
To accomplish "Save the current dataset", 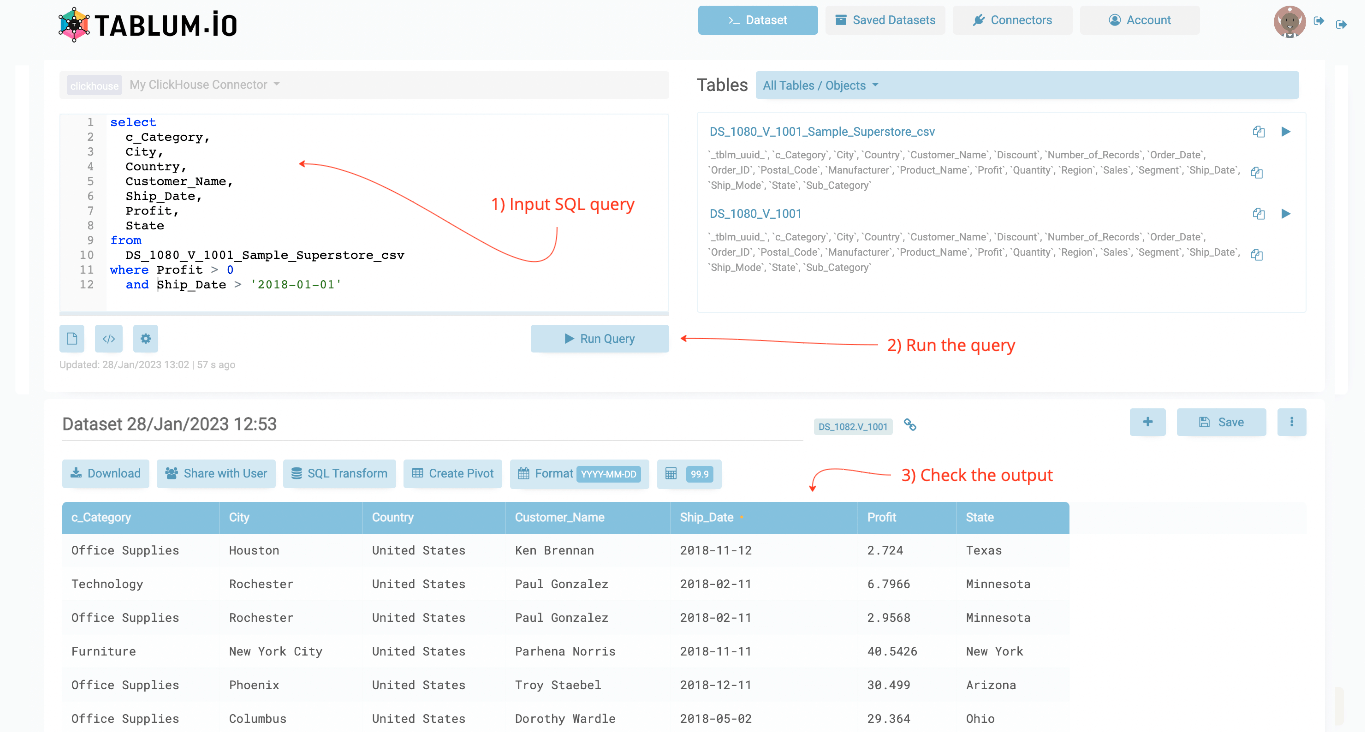I will (1221, 422).
